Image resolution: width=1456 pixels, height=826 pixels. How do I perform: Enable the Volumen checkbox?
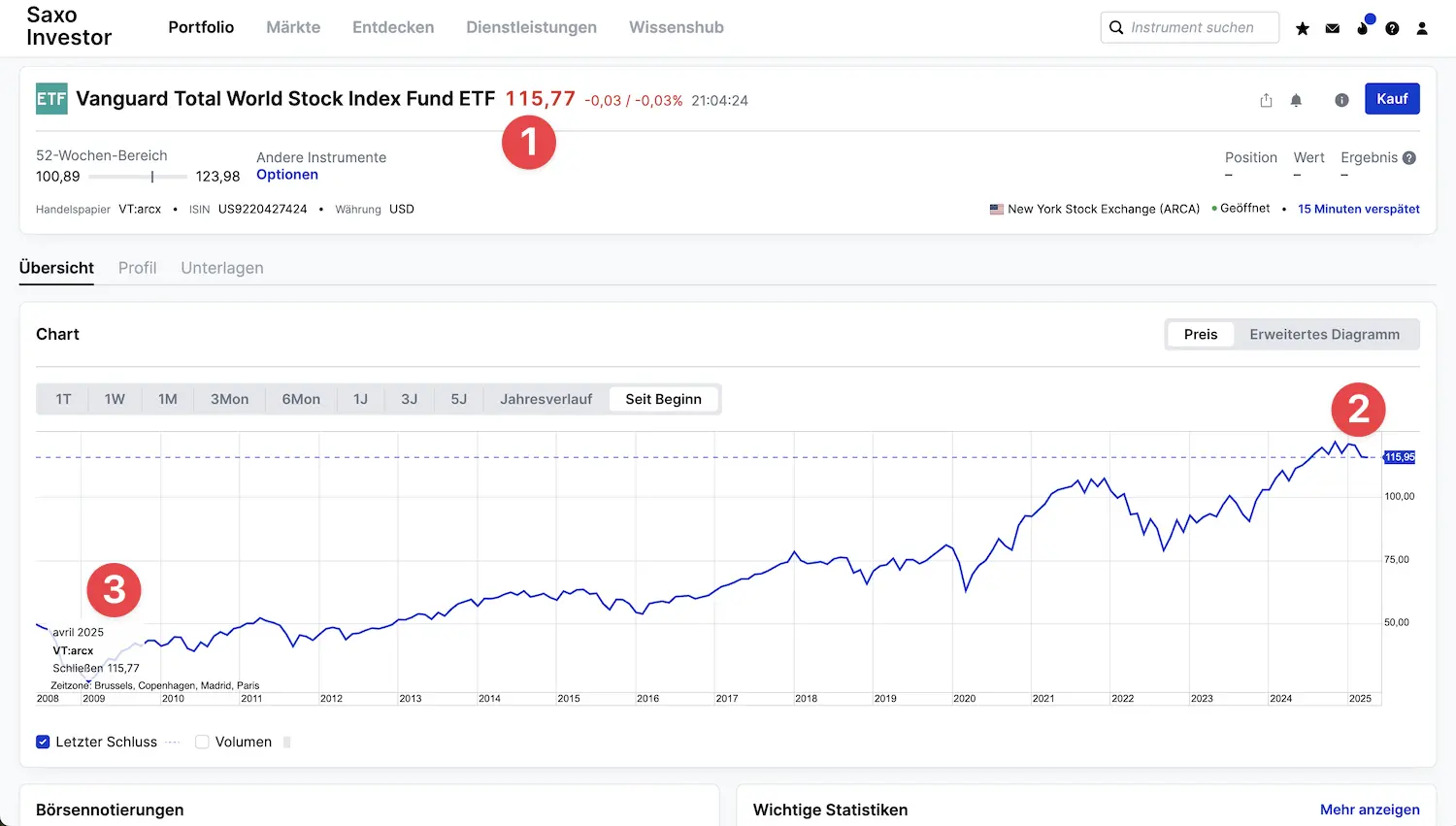coord(202,742)
